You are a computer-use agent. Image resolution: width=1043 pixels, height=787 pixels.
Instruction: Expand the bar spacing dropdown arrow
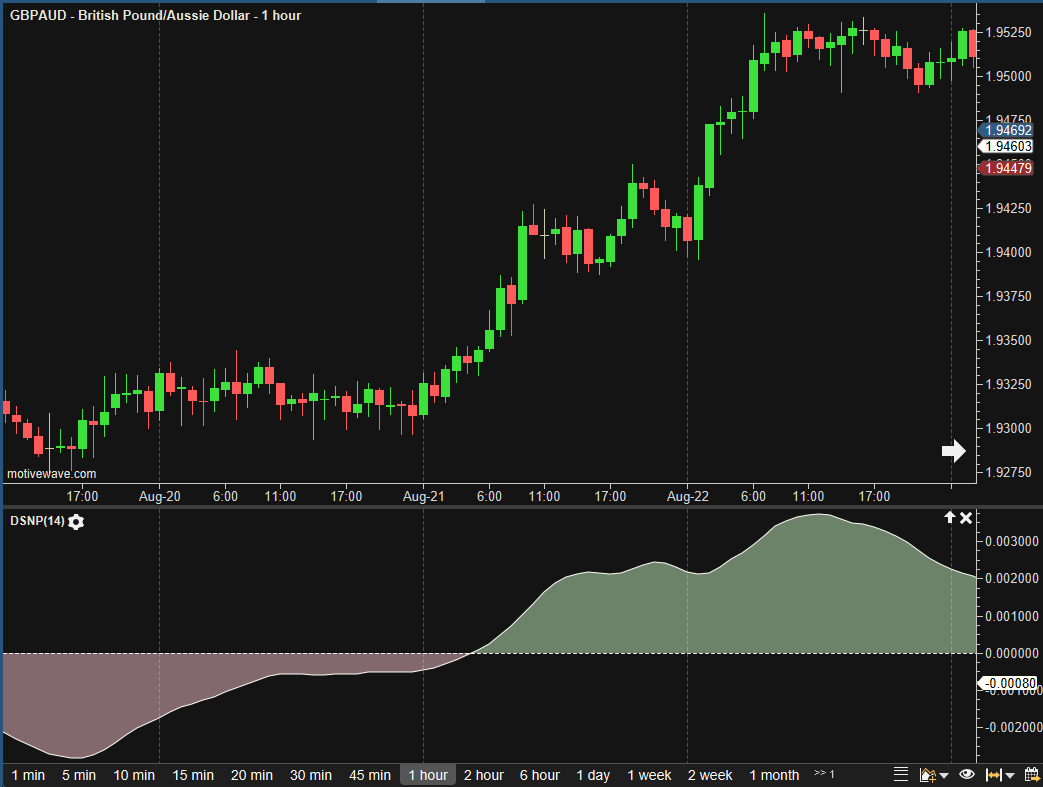click(1011, 776)
